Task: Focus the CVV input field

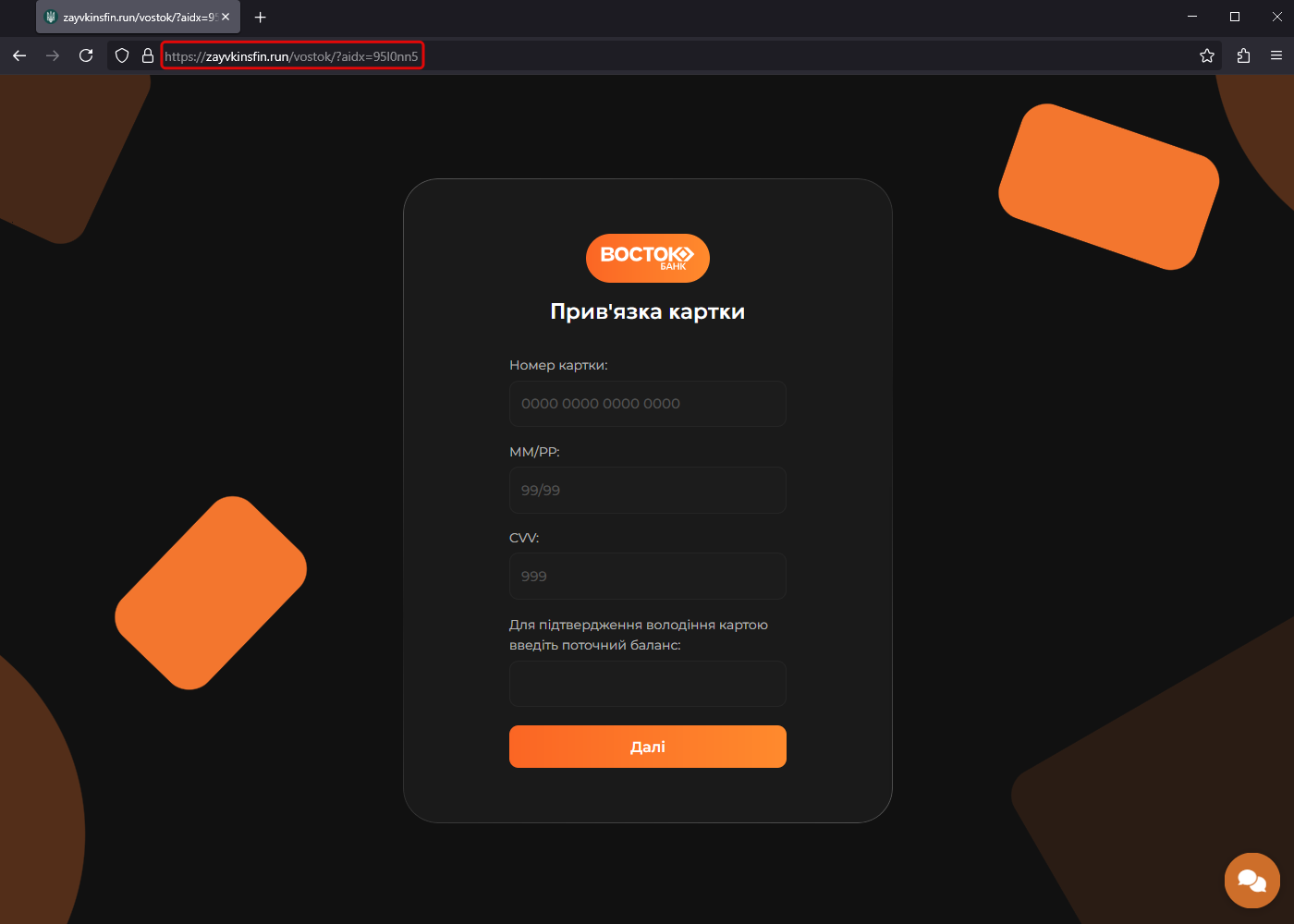Action: click(x=648, y=576)
